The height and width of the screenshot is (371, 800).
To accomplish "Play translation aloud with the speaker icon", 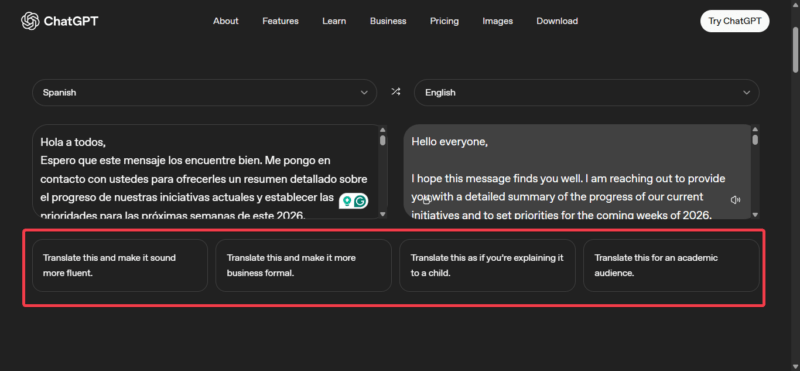I will click(735, 200).
